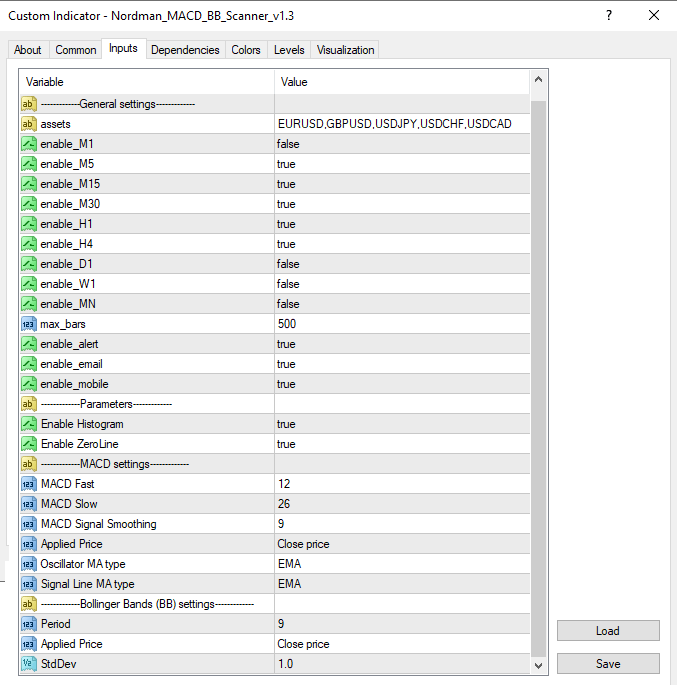Click the boolean icon next to enable_email

coord(28,364)
